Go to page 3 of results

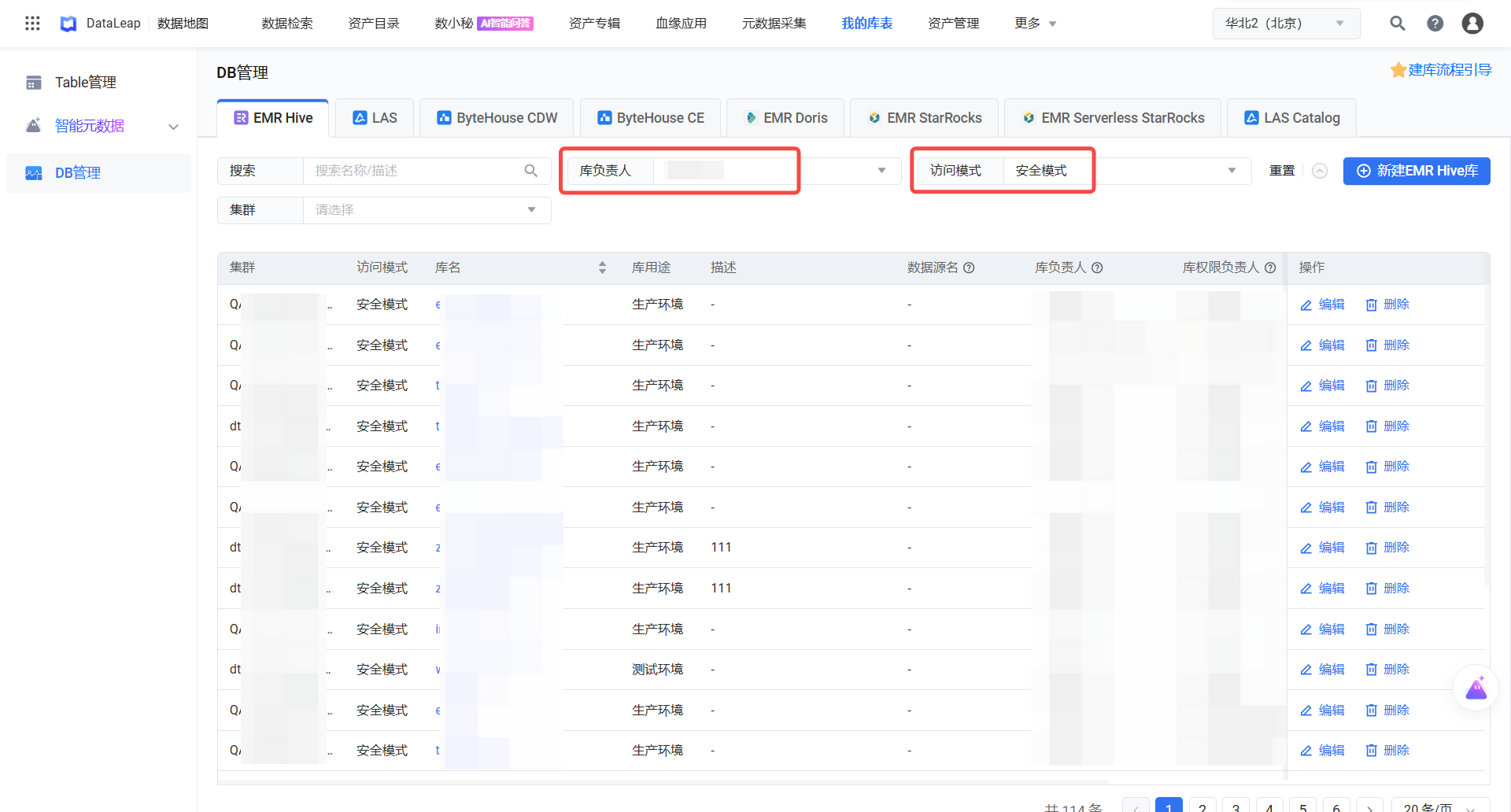tap(1236, 806)
